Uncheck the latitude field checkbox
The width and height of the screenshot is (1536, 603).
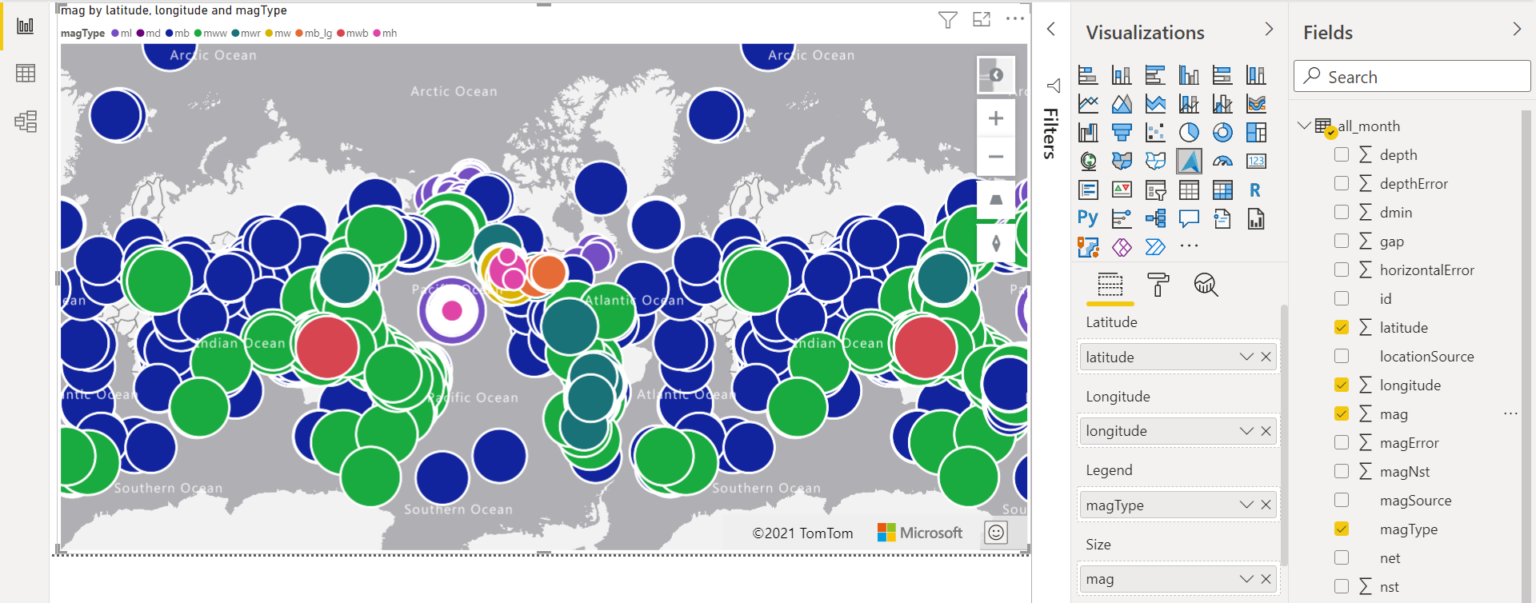(x=1342, y=327)
